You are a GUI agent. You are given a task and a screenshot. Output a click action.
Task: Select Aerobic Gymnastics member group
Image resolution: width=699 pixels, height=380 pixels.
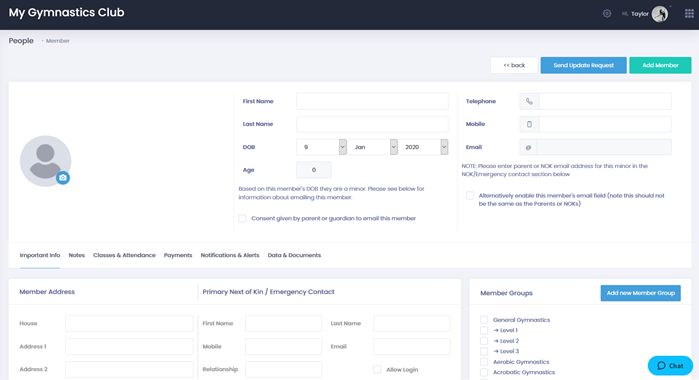tap(484, 362)
